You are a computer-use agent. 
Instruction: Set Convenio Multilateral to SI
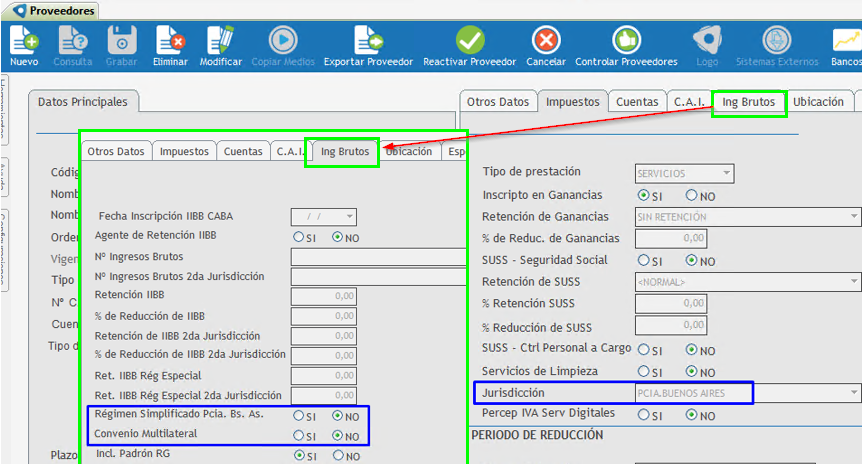click(x=299, y=435)
